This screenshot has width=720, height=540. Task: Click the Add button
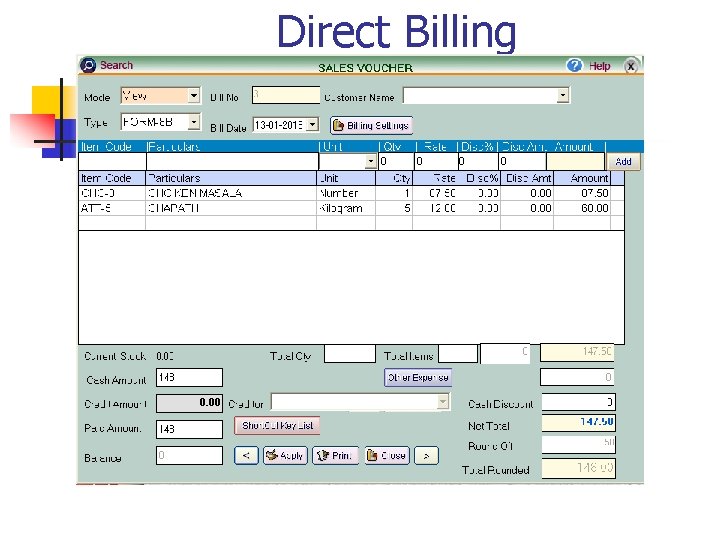tap(623, 162)
